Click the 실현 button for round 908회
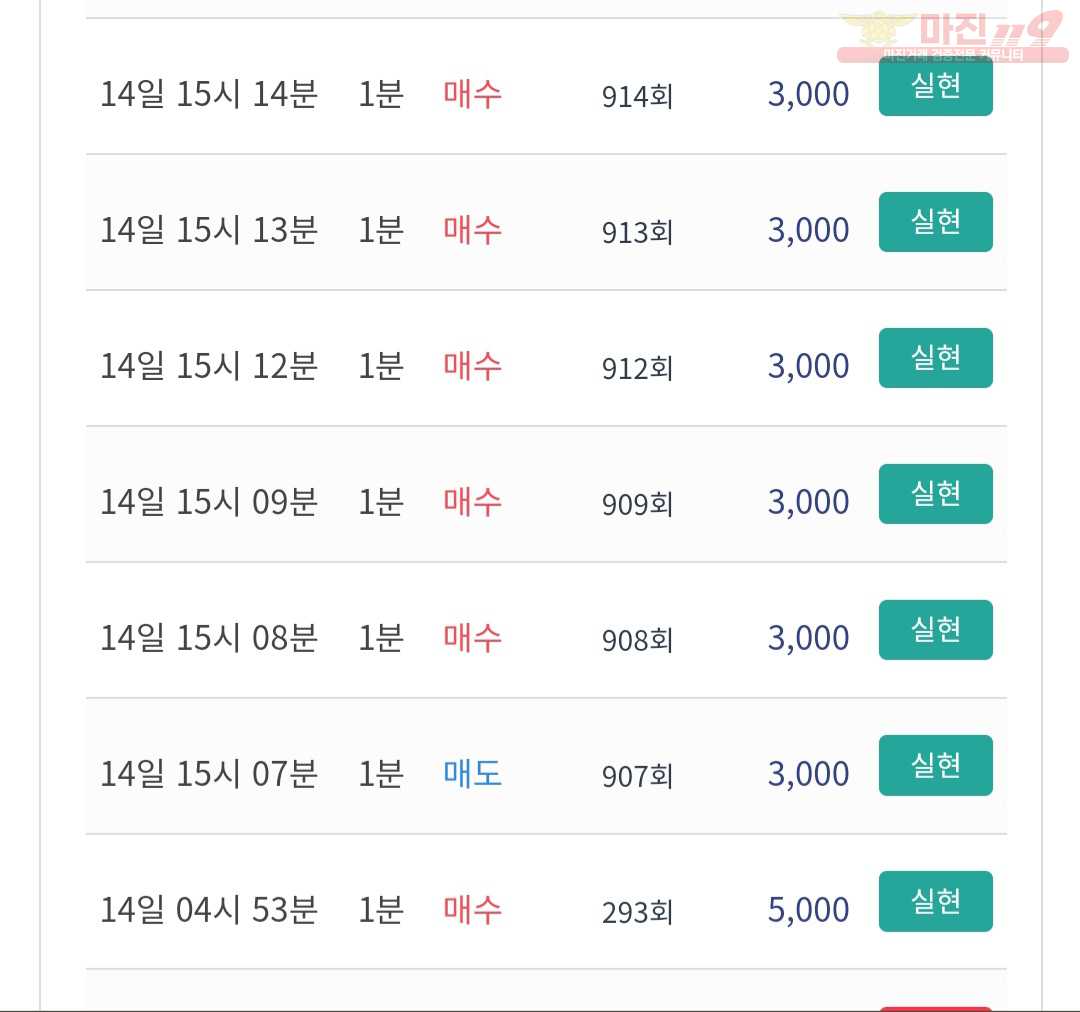The height and width of the screenshot is (1012, 1080). point(935,630)
